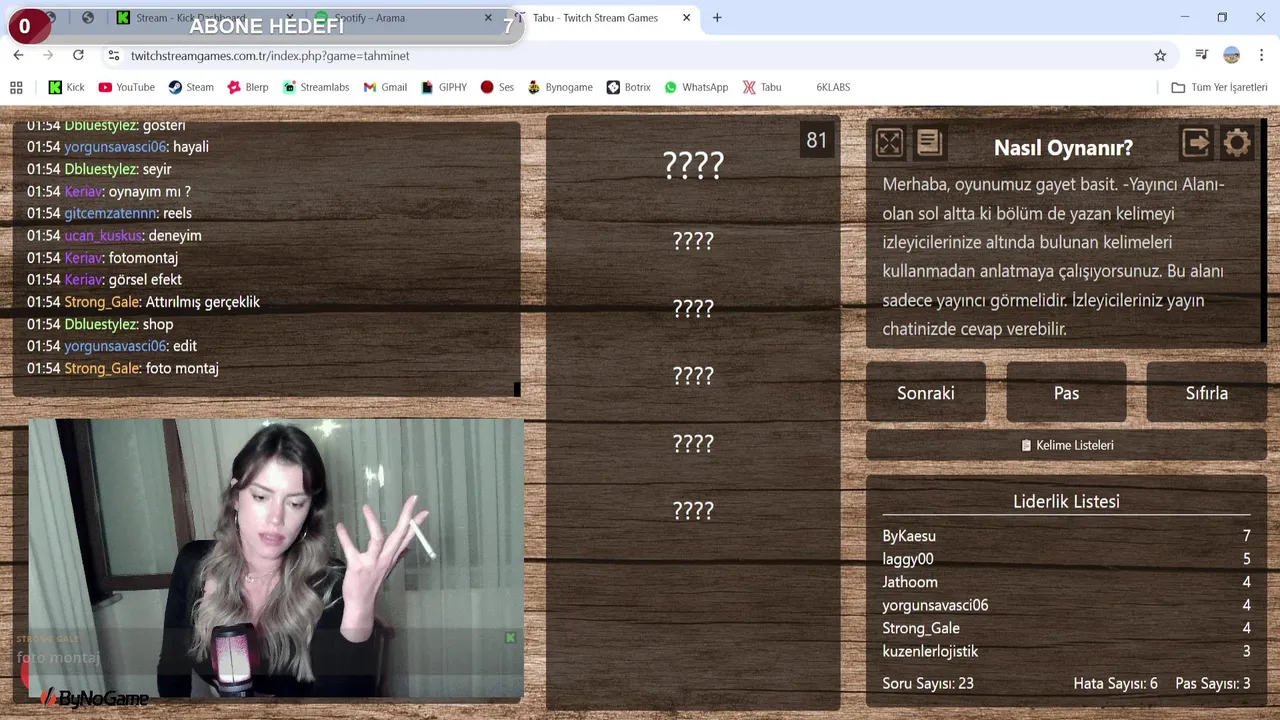Click the chat panel scrollbar handle
Screen dimensions: 1280x720
coord(517,389)
